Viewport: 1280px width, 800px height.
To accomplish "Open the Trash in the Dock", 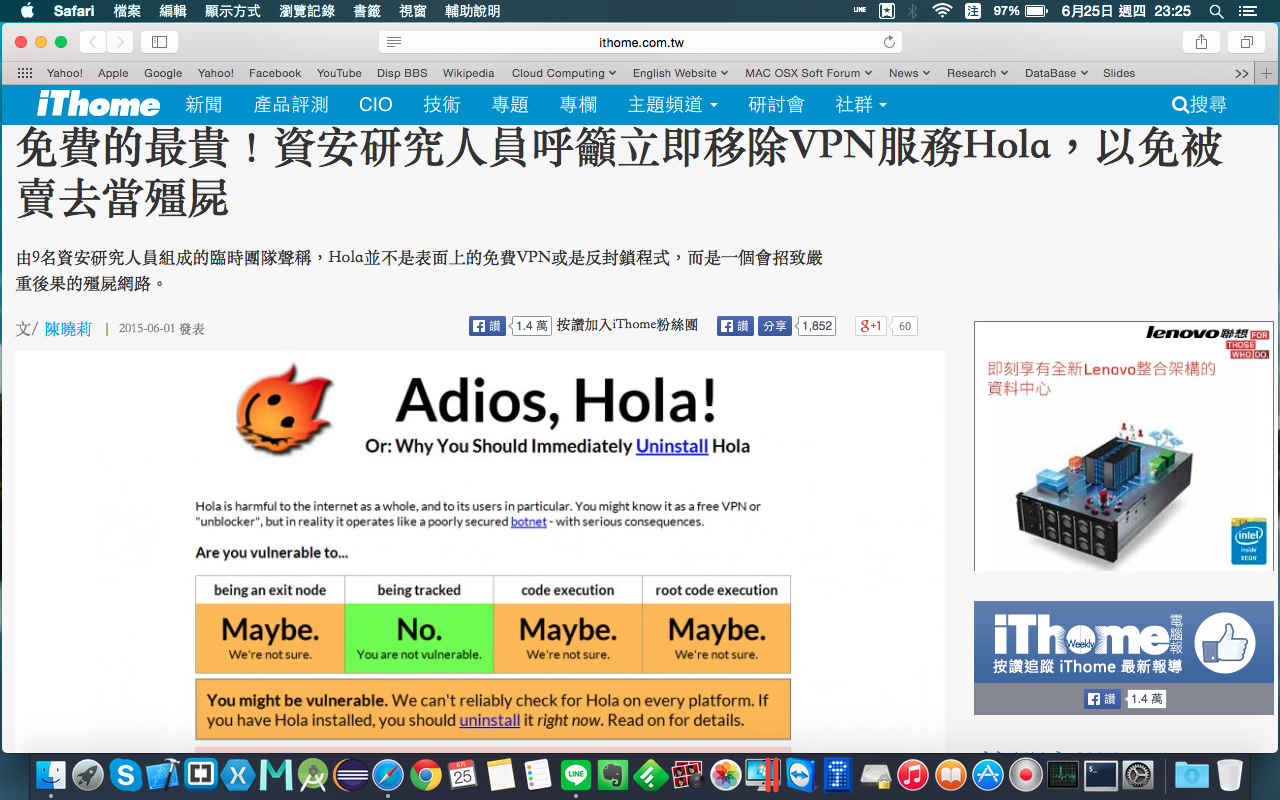I will pyautogui.click(x=1230, y=774).
